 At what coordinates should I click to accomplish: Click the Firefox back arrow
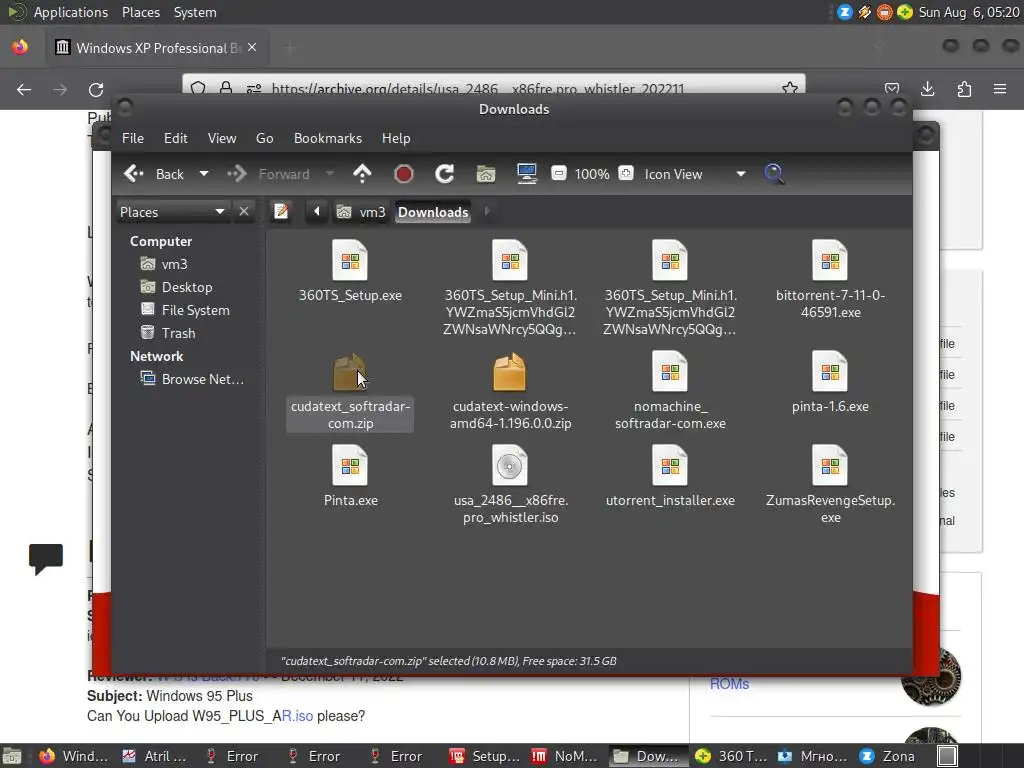[24, 89]
